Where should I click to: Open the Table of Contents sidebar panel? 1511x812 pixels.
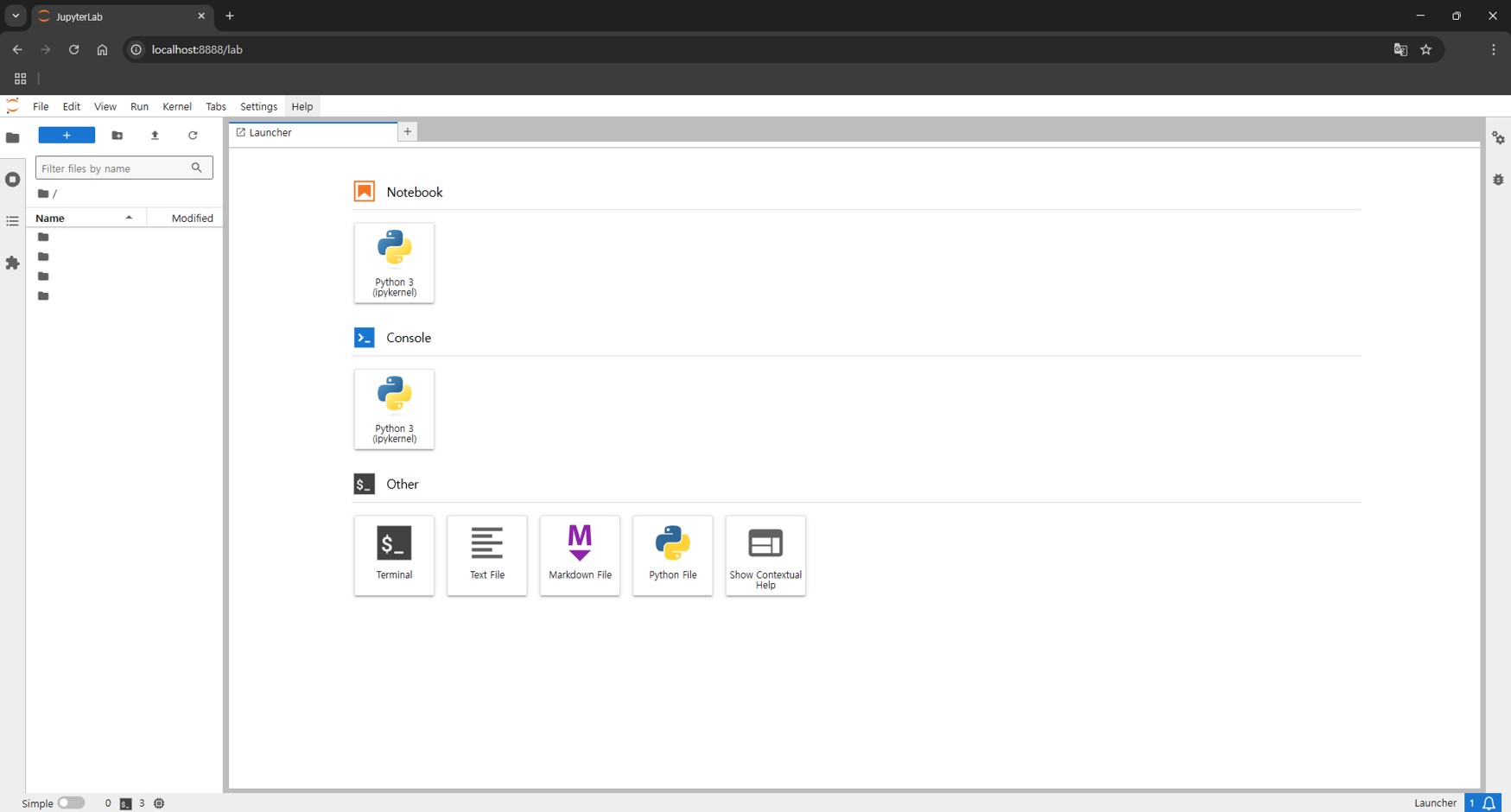click(12, 222)
